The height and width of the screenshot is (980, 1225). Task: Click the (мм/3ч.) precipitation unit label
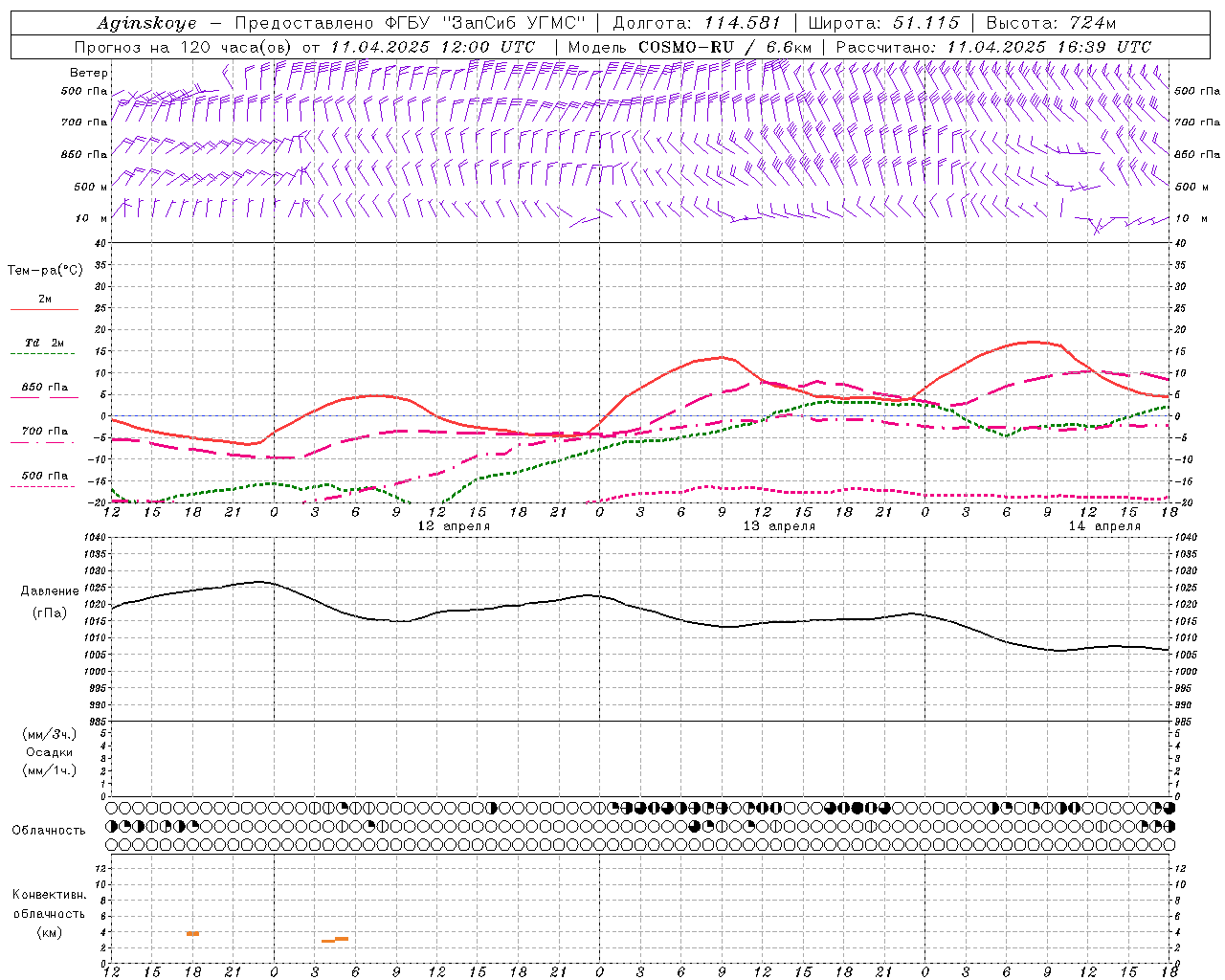50,734
